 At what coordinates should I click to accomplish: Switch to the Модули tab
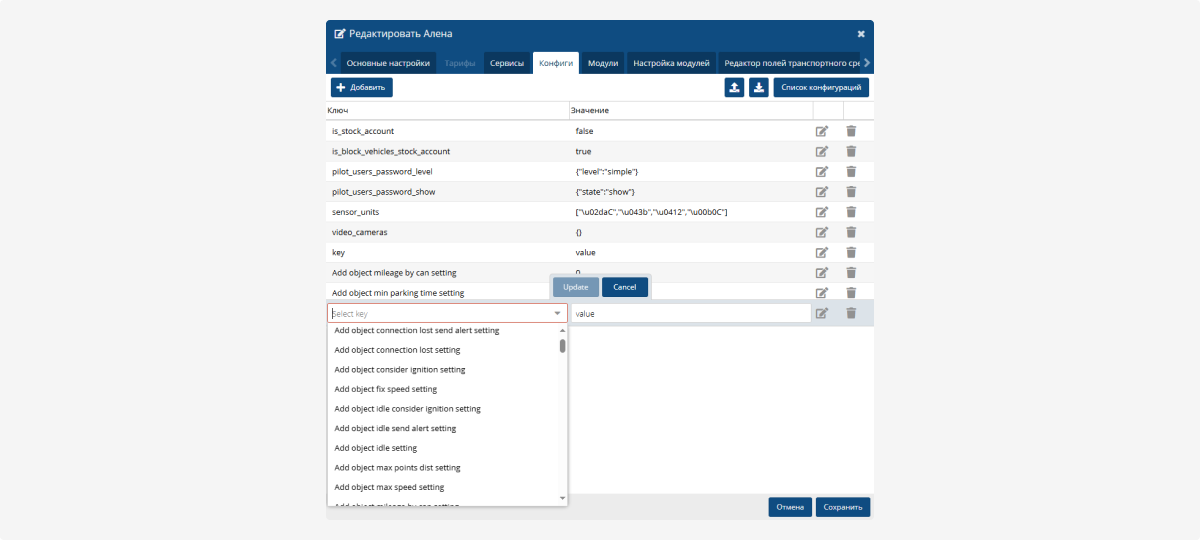pos(602,63)
